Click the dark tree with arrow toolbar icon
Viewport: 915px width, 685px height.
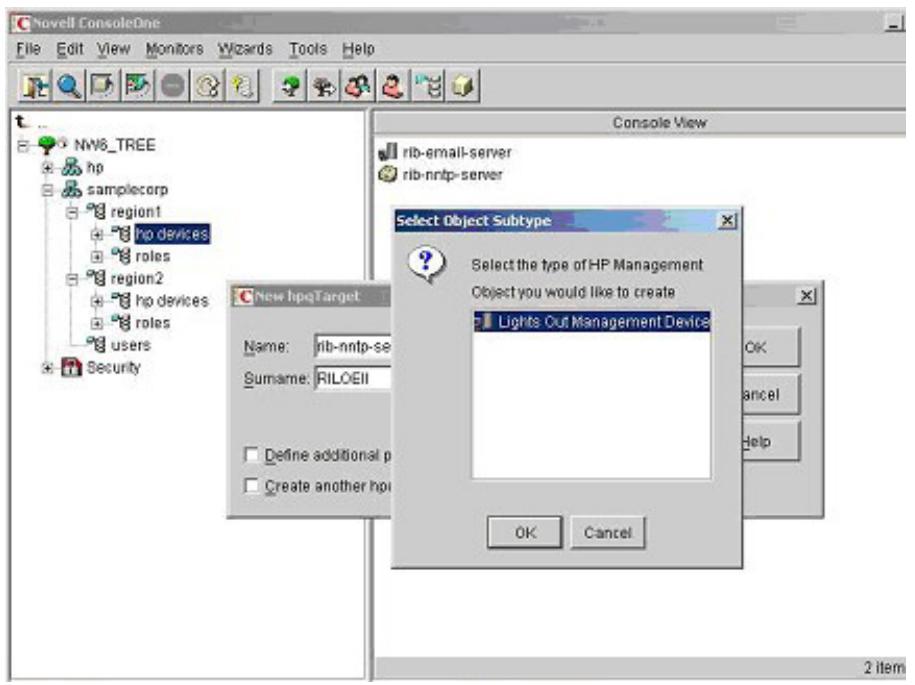[x=324, y=86]
